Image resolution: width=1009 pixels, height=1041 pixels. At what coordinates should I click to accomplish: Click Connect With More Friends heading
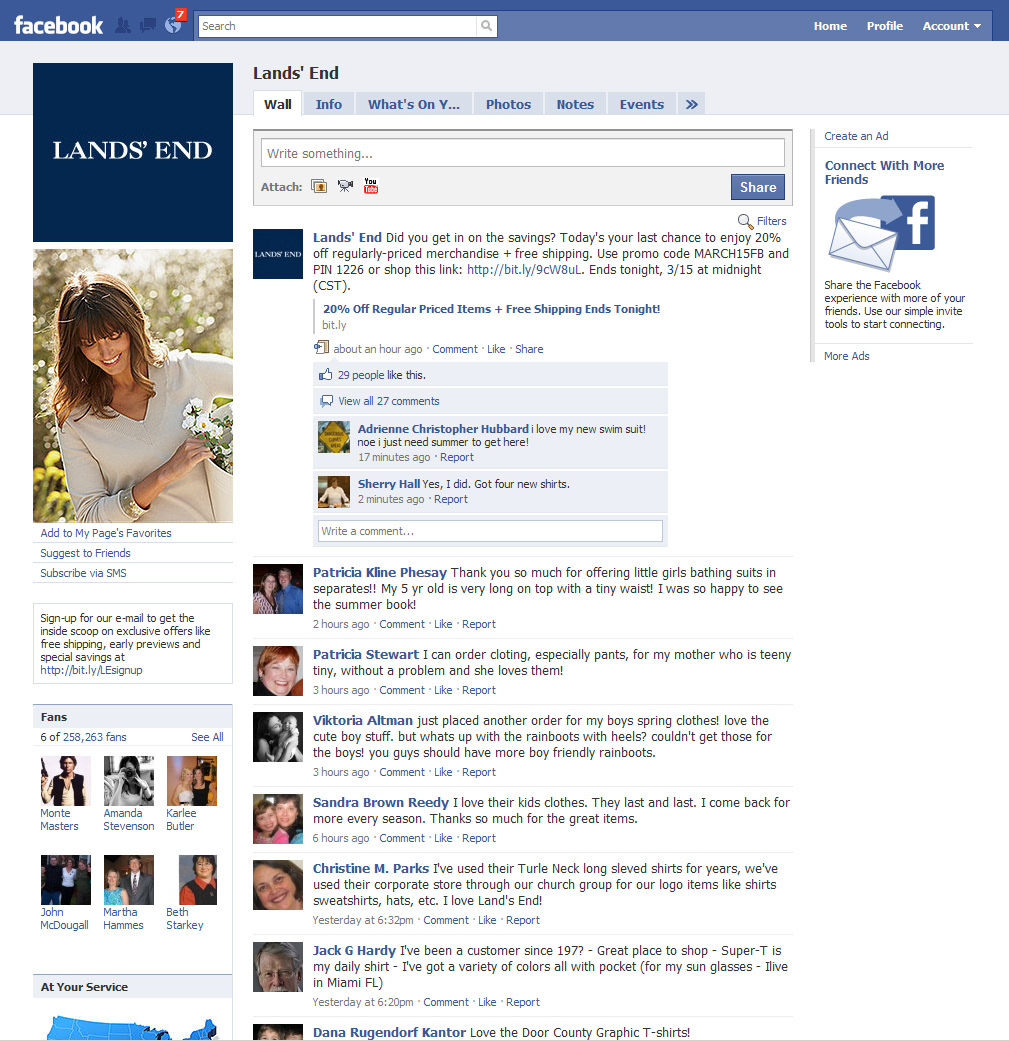884,173
